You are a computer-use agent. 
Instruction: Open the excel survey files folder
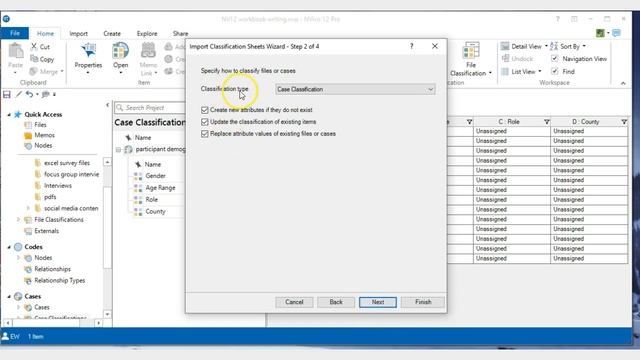coord(67,162)
